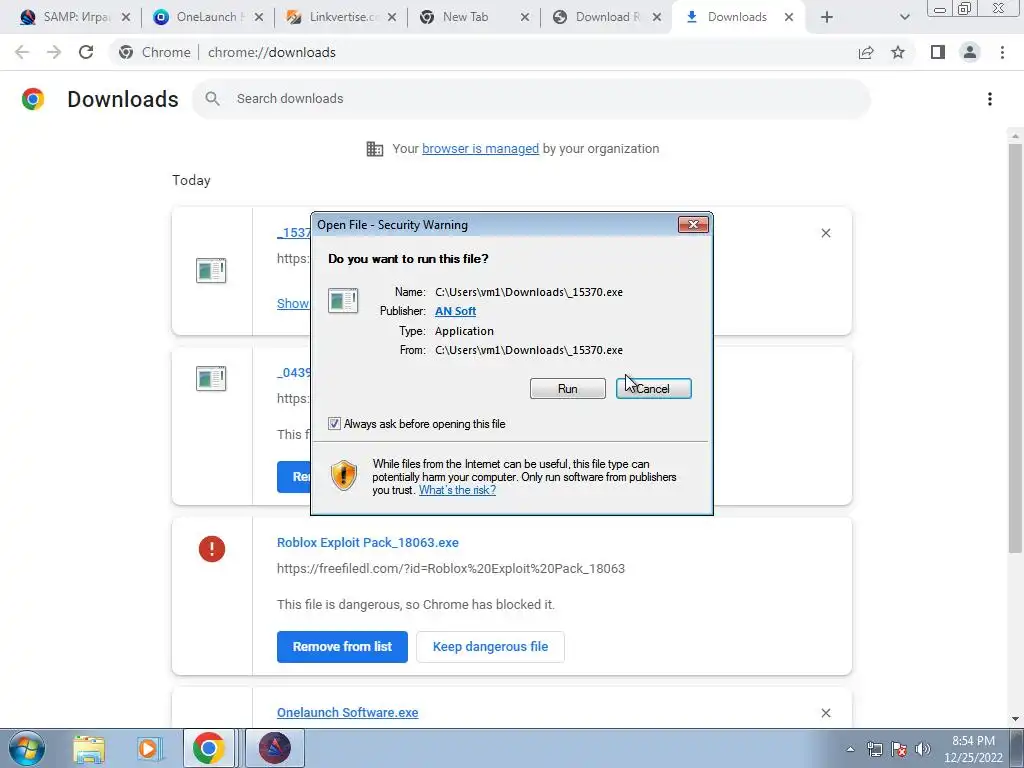Share this page icon in address bar

[x=866, y=52]
